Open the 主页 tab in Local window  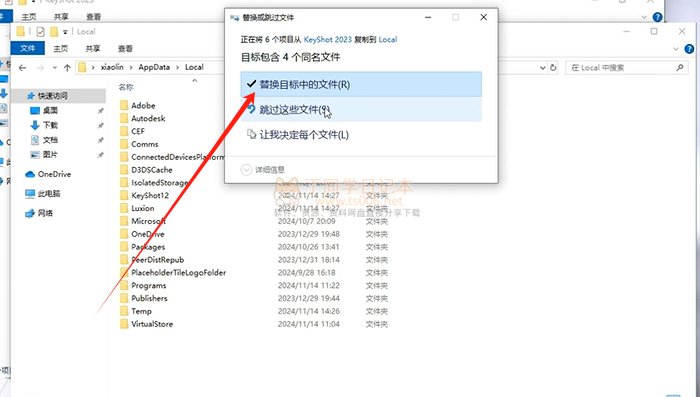pyautogui.click(x=60, y=48)
